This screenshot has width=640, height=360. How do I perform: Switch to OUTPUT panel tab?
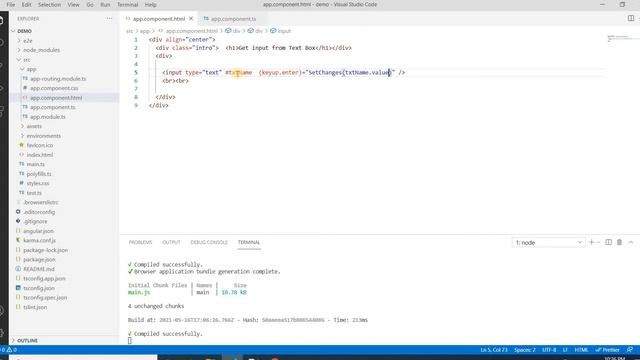pos(171,242)
